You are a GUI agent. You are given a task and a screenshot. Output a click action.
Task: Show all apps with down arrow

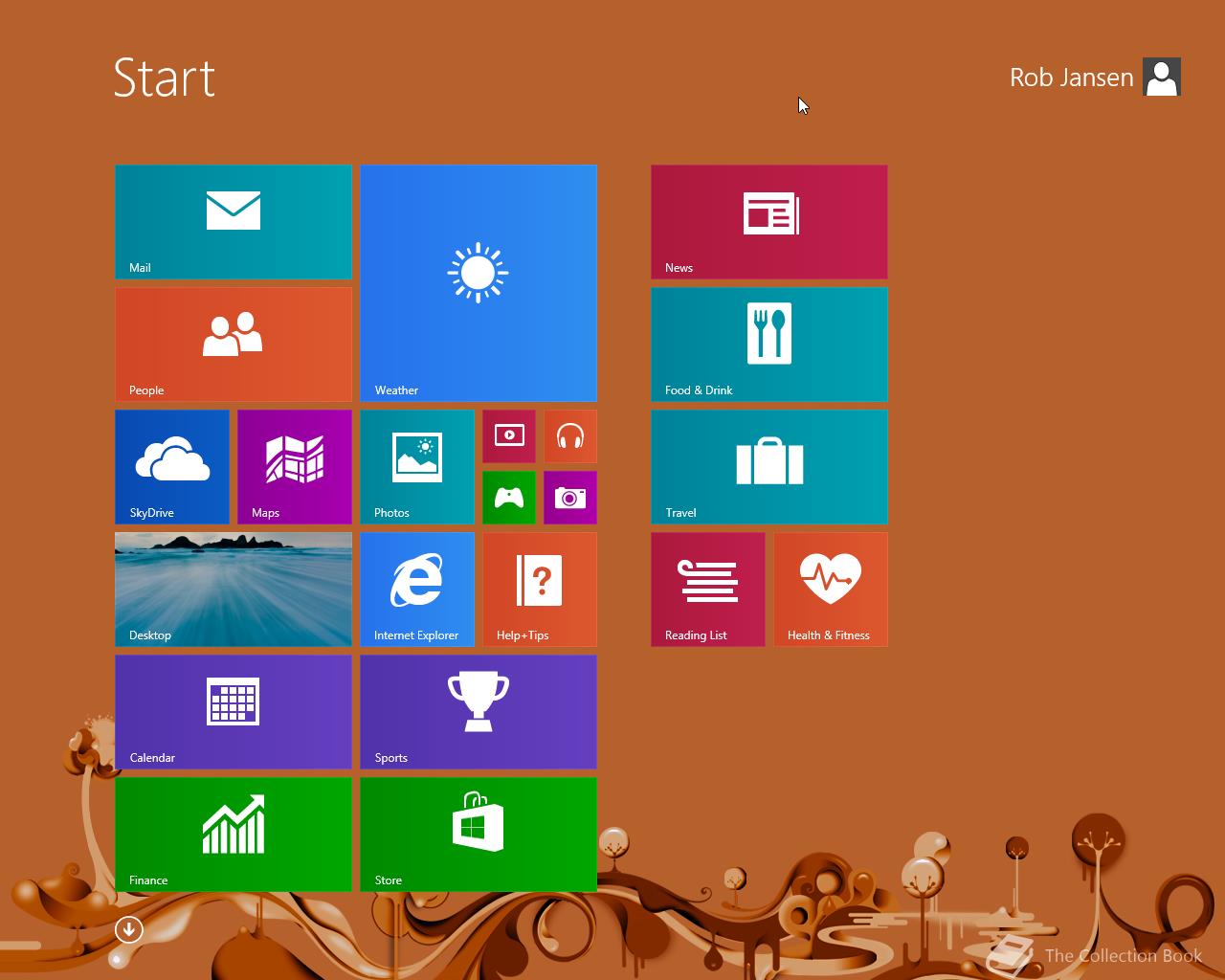point(129,929)
